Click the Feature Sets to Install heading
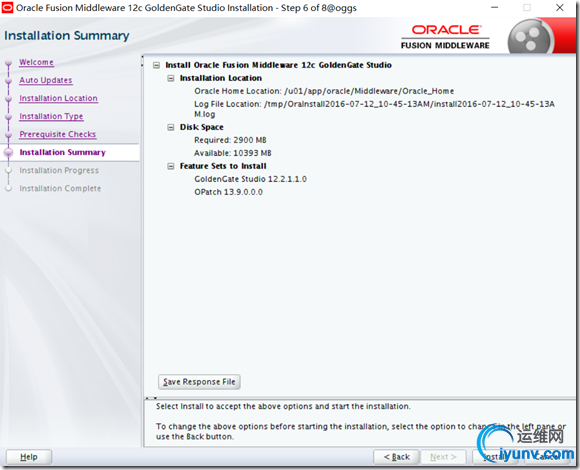 pos(223,166)
